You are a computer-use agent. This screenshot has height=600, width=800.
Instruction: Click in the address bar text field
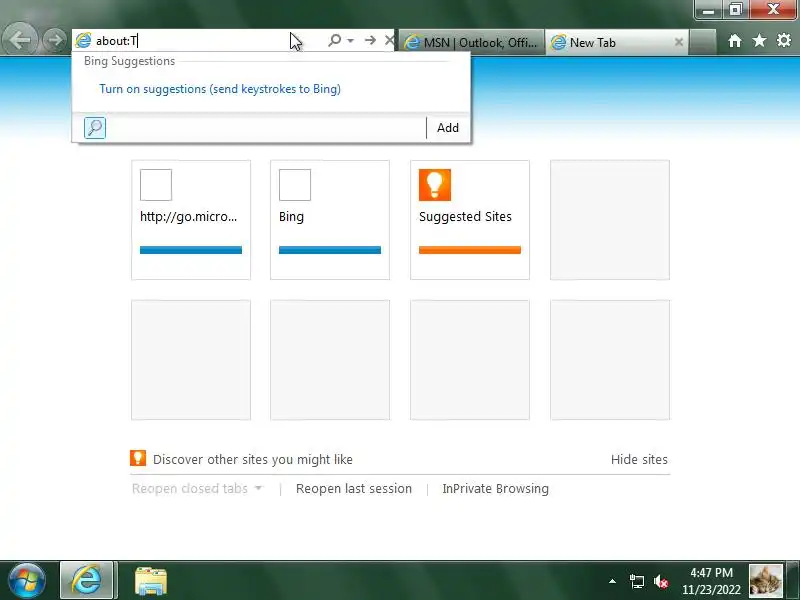pyautogui.click(x=204, y=40)
